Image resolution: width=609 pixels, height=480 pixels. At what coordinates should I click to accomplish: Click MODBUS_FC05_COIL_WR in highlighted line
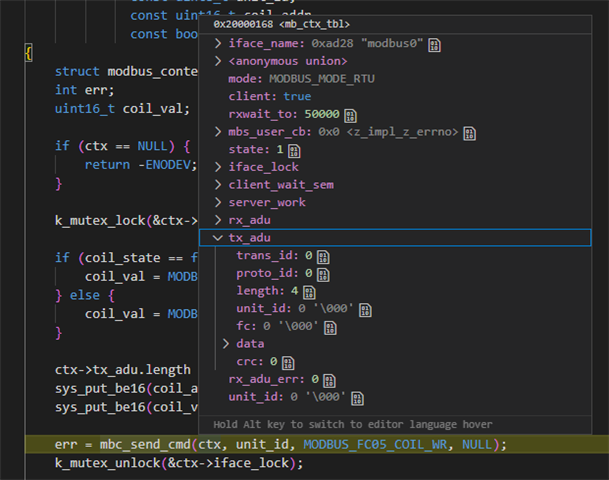375,444
